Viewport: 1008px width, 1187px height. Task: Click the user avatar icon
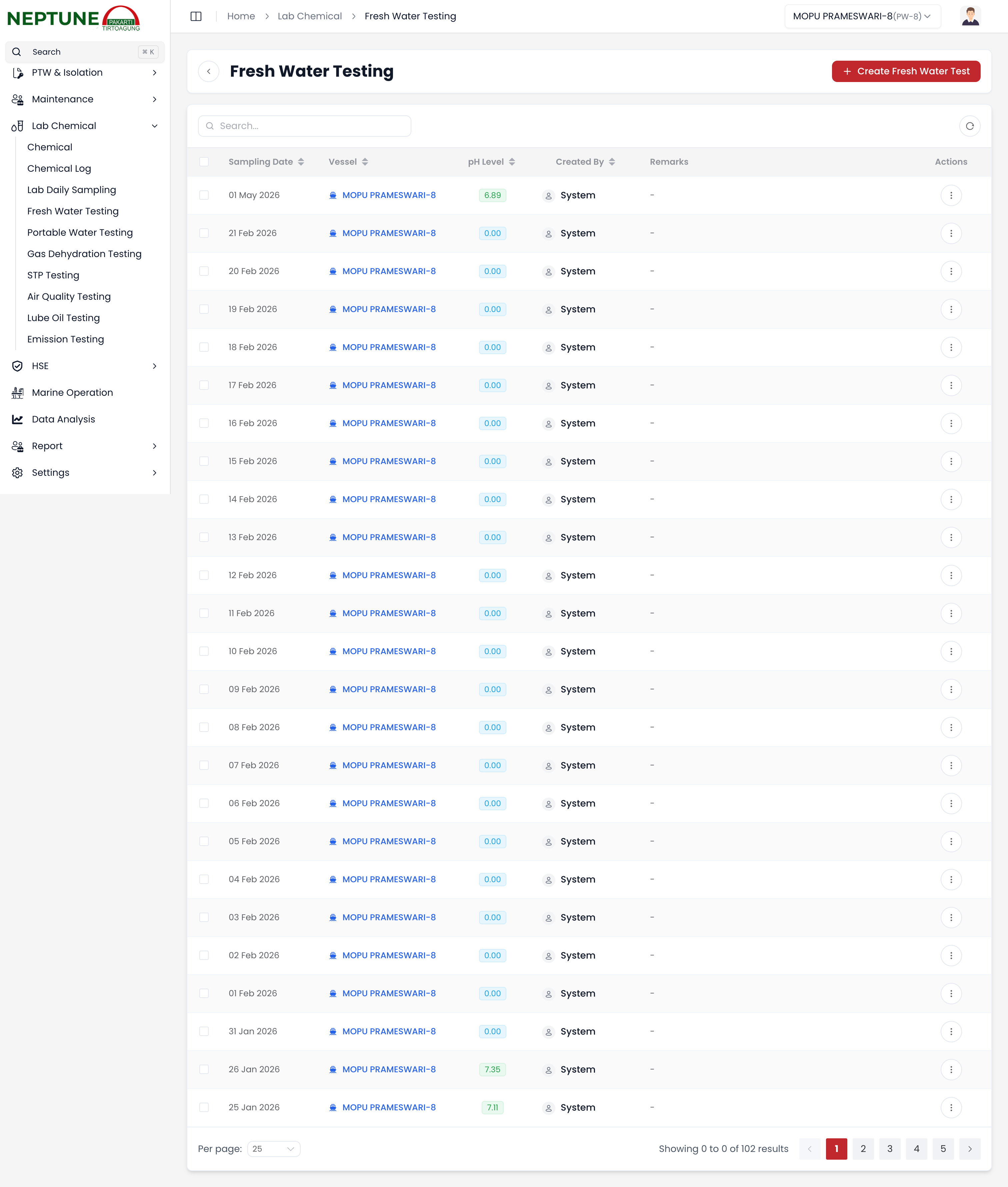[x=970, y=16]
